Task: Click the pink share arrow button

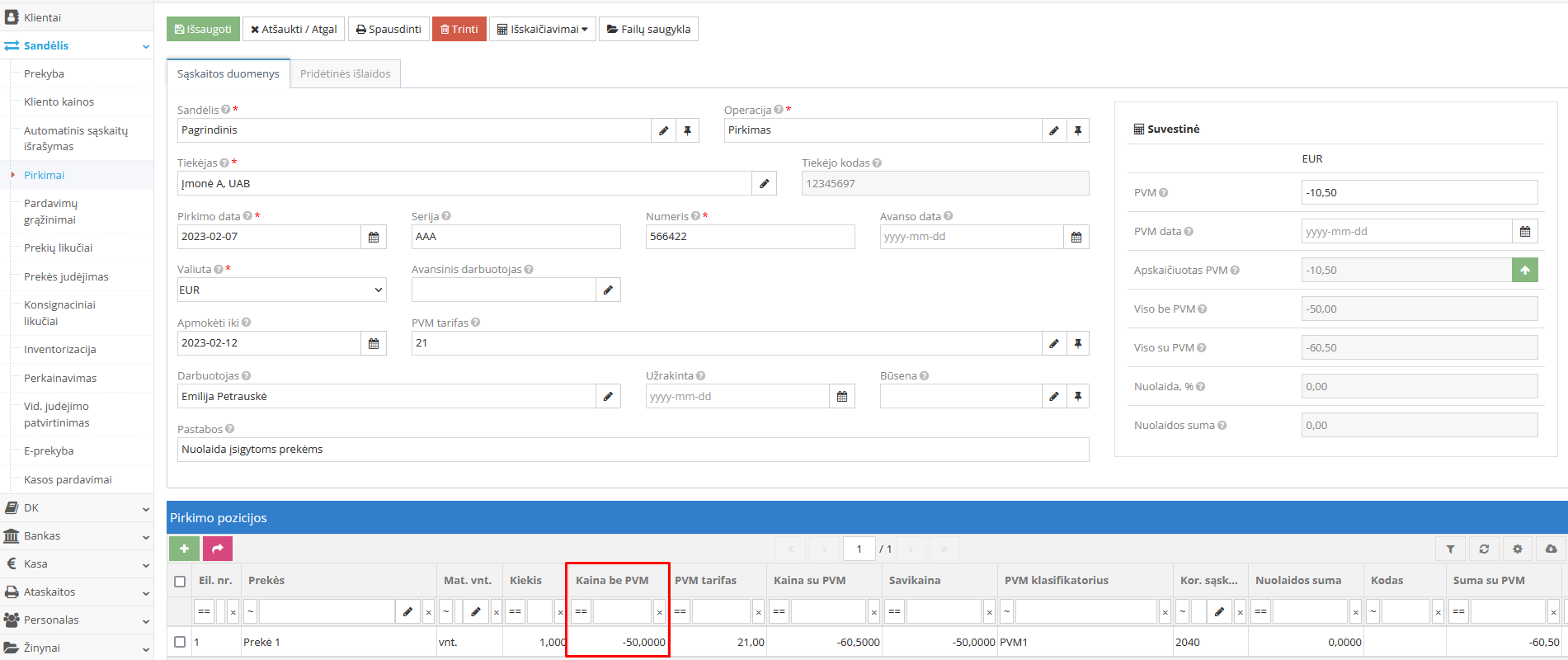Action: pos(218,549)
